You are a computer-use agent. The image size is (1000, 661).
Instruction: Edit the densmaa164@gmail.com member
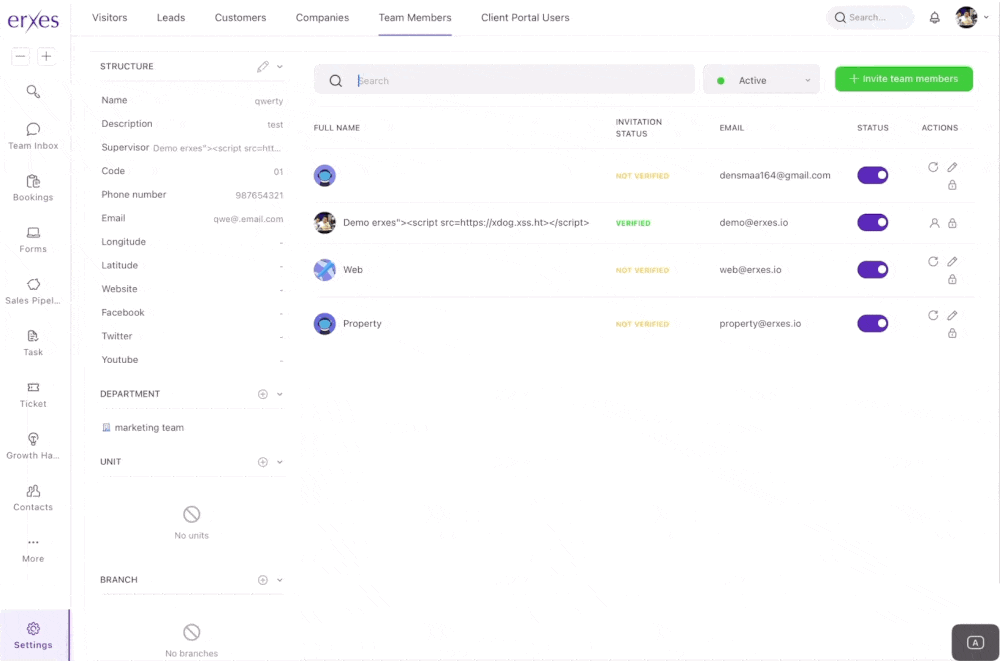[952, 167]
